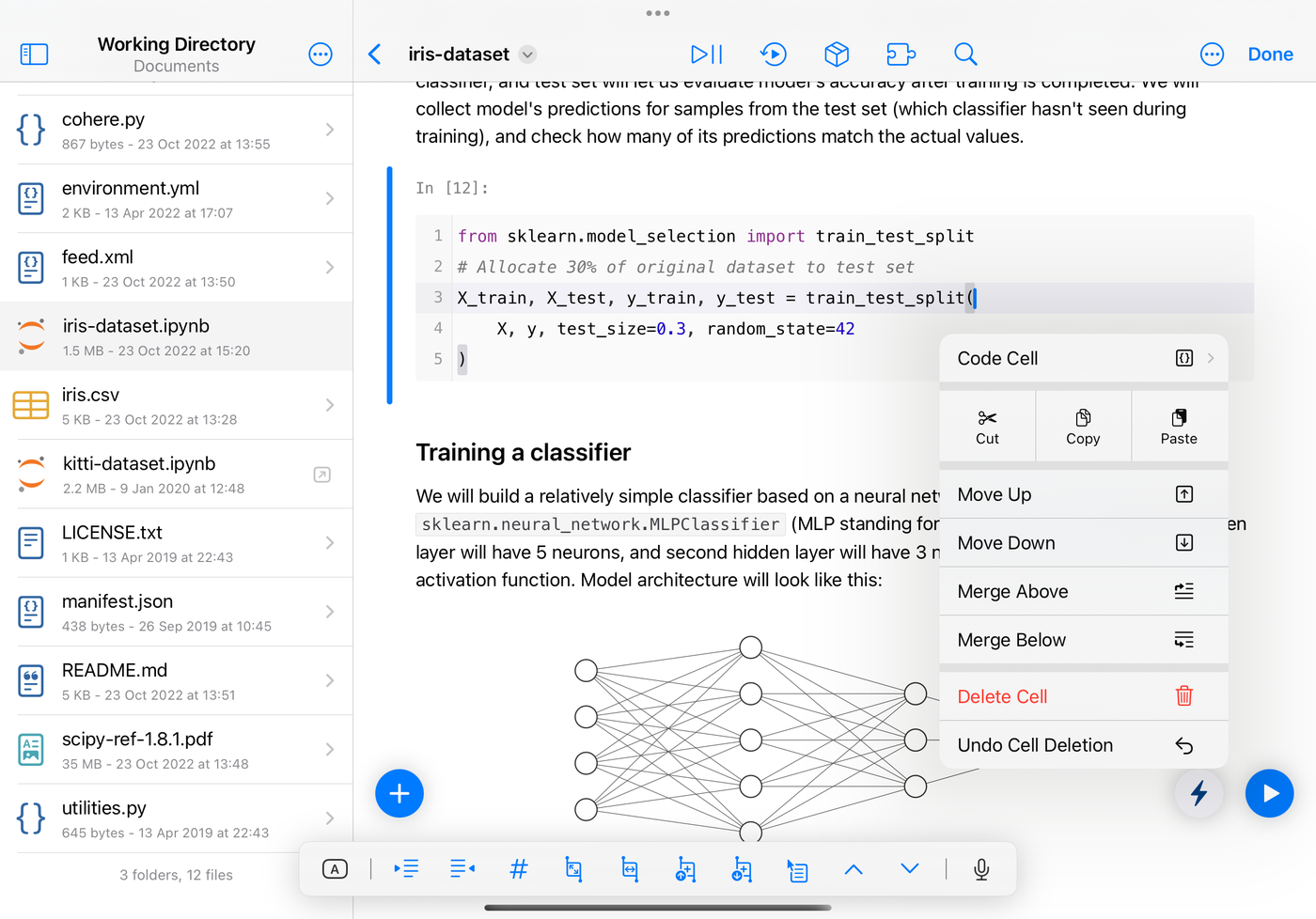Insert comment with the hash icon
This screenshot has height=919, width=1316.
point(518,869)
